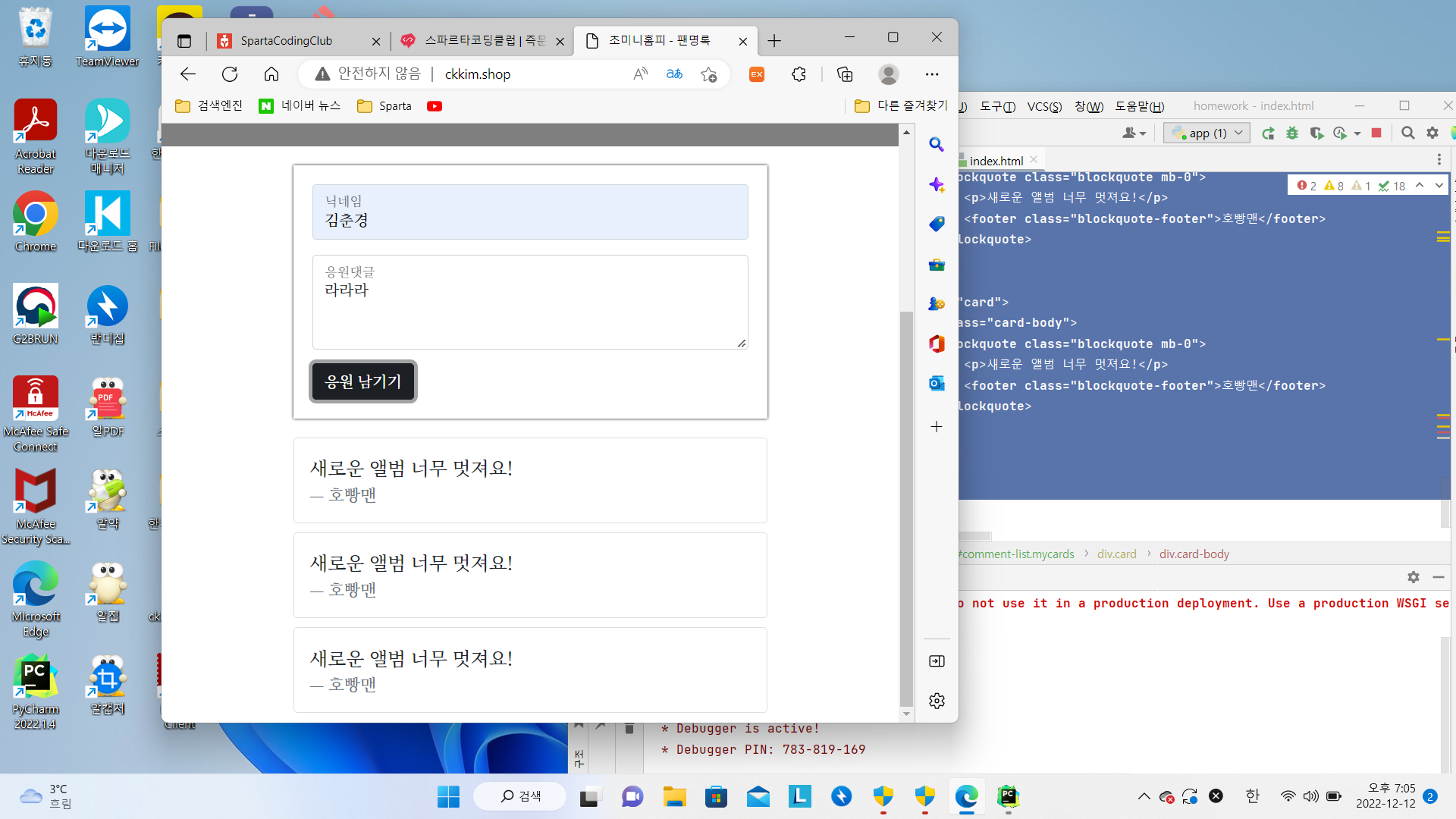Click the web page vertical scrollbar thumb
The width and height of the screenshot is (1456, 819).
[906, 508]
